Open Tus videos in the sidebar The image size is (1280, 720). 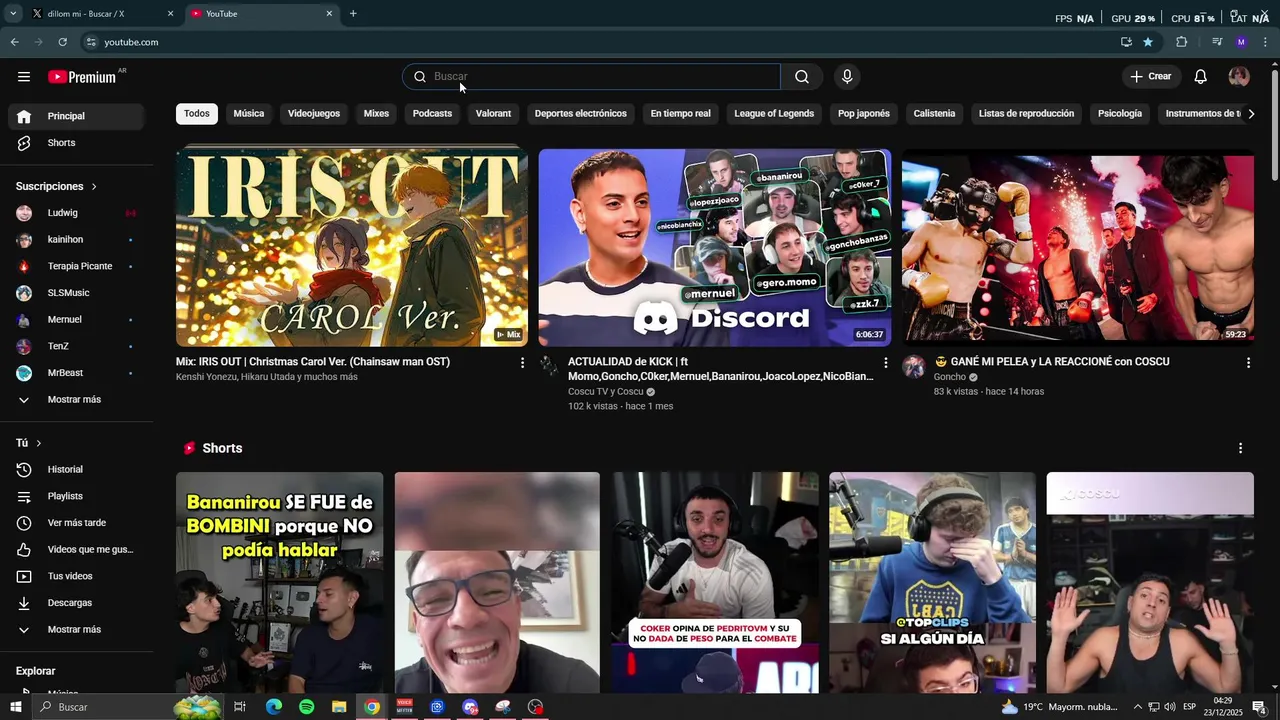pos(77,576)
